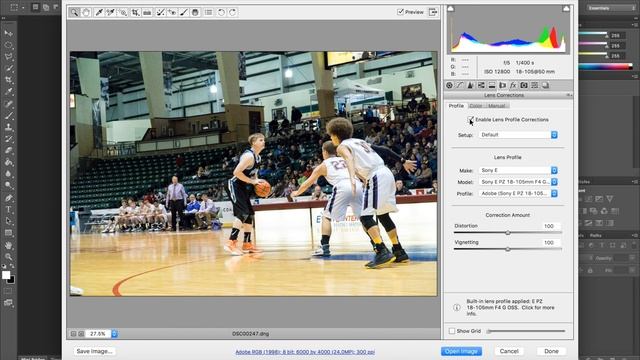Viewport: 640px width, 360px height.
Task: Open the Lens Corrections panel icon
Action: pyautogui.click(x=502, y=85)
